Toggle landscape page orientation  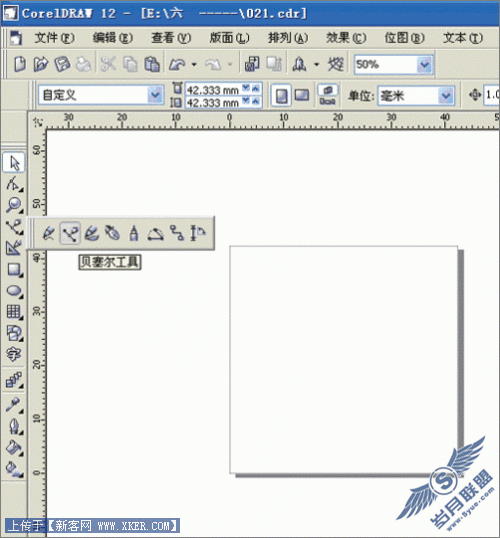(x=302, y=95)
